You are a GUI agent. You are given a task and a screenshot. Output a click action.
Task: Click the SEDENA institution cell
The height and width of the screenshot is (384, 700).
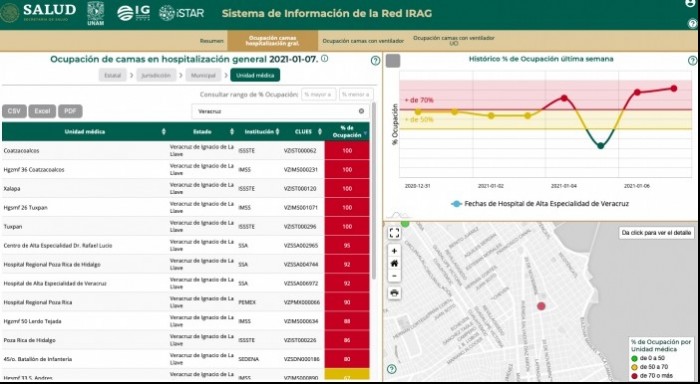pos(248,359)
